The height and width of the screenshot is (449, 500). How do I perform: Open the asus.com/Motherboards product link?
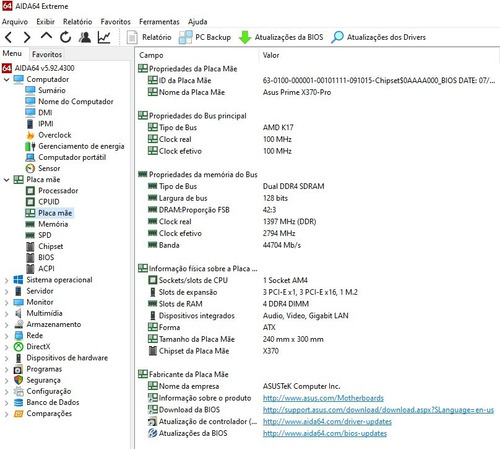coord(323,398)
